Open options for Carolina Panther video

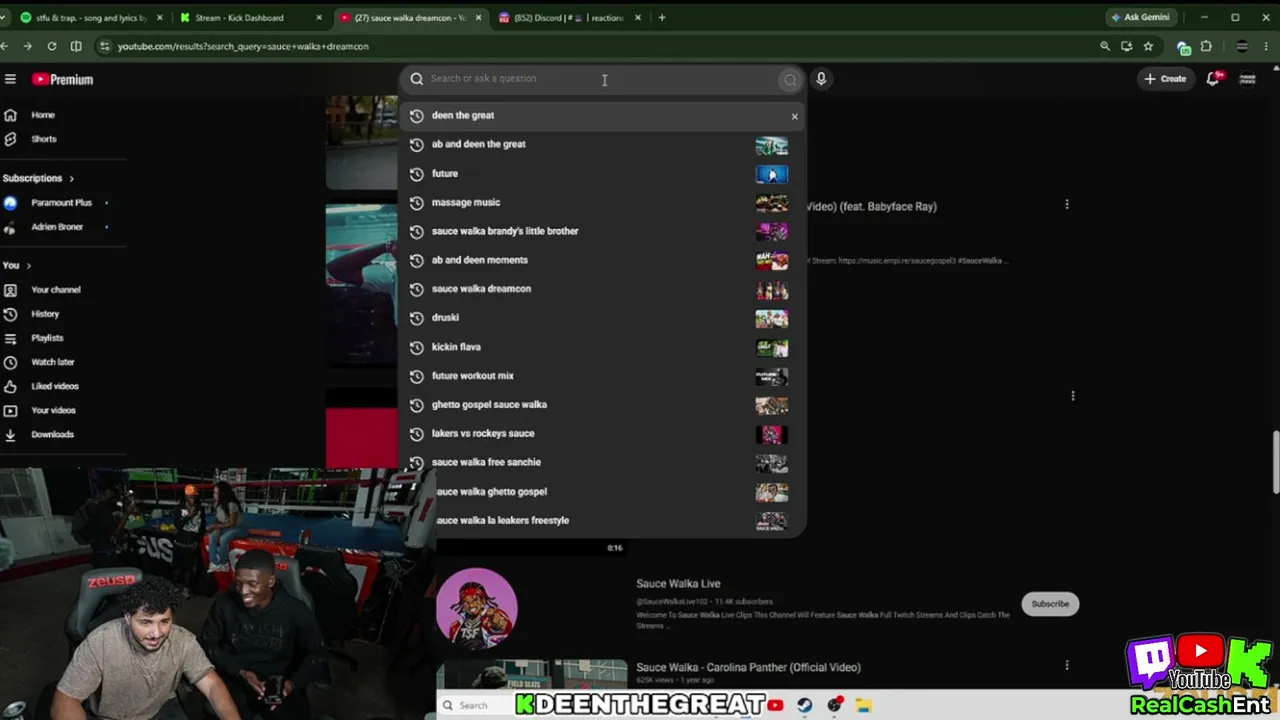tap(1067, 665)
